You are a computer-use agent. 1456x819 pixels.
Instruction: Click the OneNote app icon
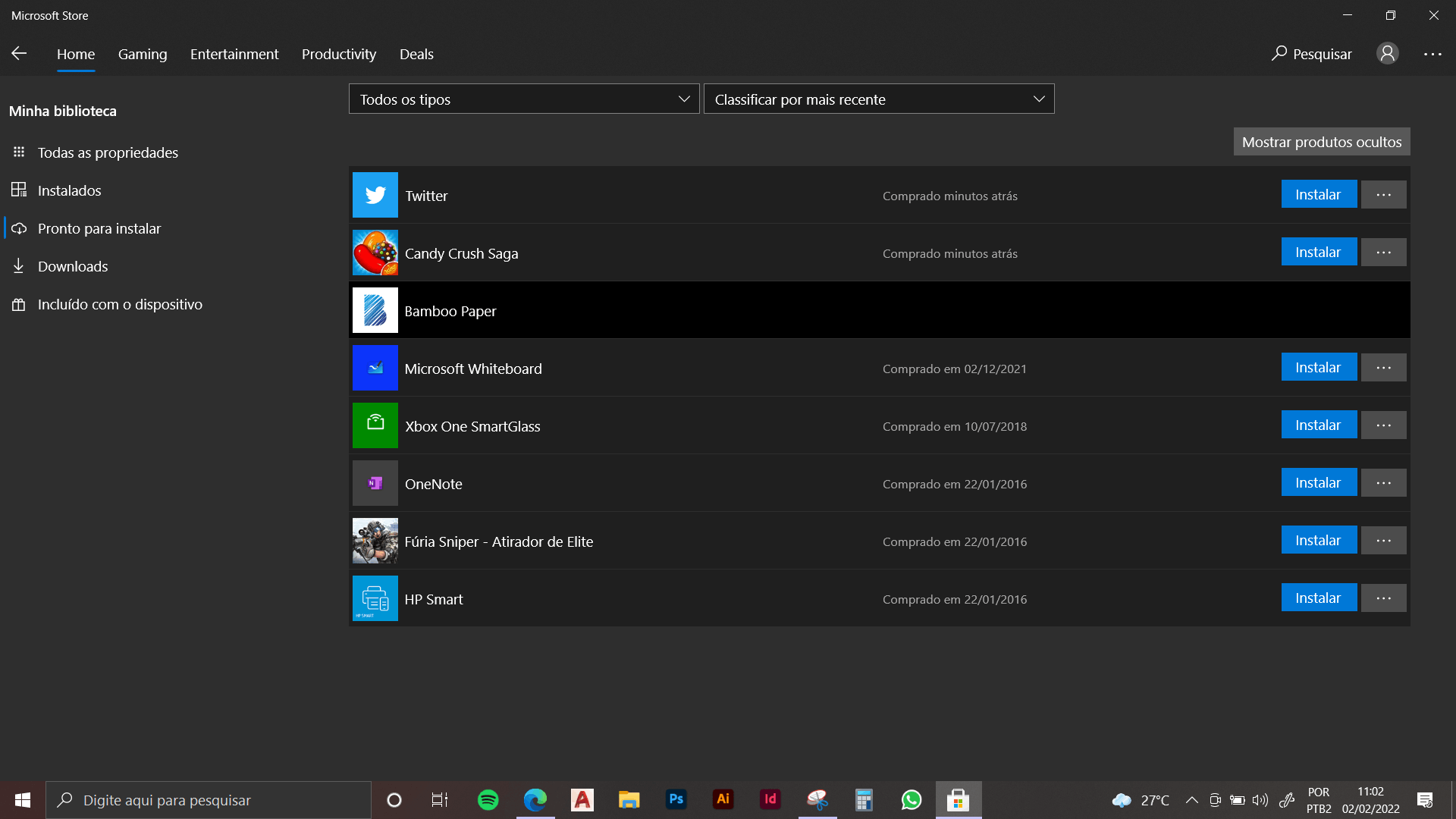pyautogui.click(x=375, y=483)
